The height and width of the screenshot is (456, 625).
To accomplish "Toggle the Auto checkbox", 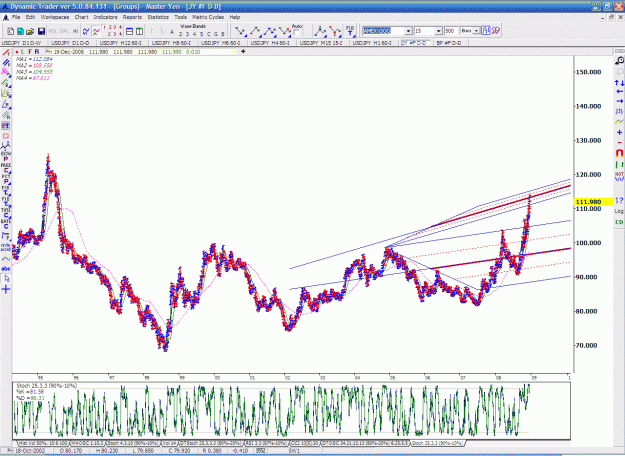I will (297, 33).
